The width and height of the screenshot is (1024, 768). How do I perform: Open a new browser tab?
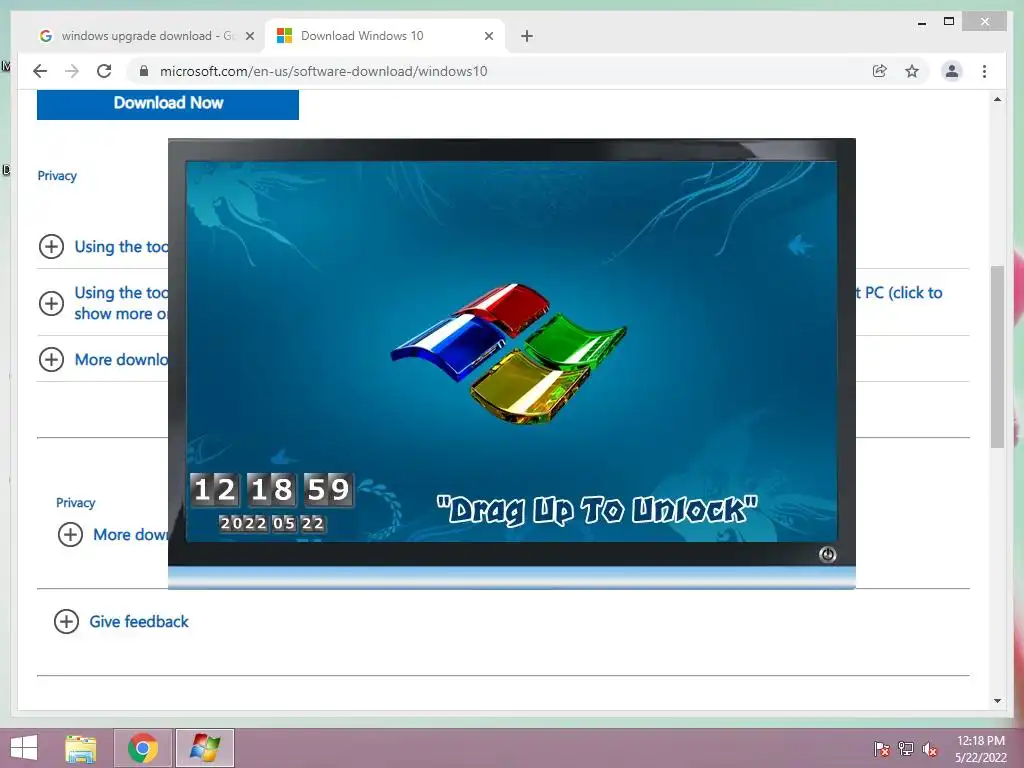point(527,36)
